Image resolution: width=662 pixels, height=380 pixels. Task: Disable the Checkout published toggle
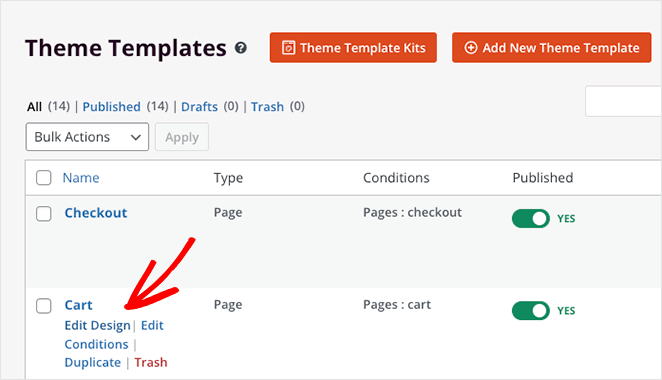531,218
